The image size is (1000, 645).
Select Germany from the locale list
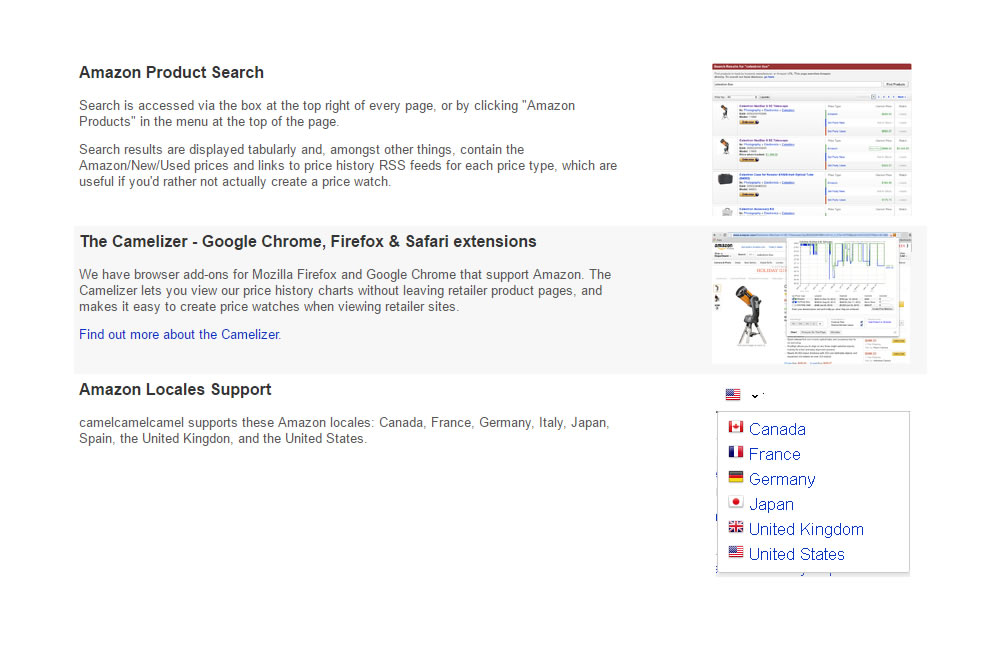782,479
